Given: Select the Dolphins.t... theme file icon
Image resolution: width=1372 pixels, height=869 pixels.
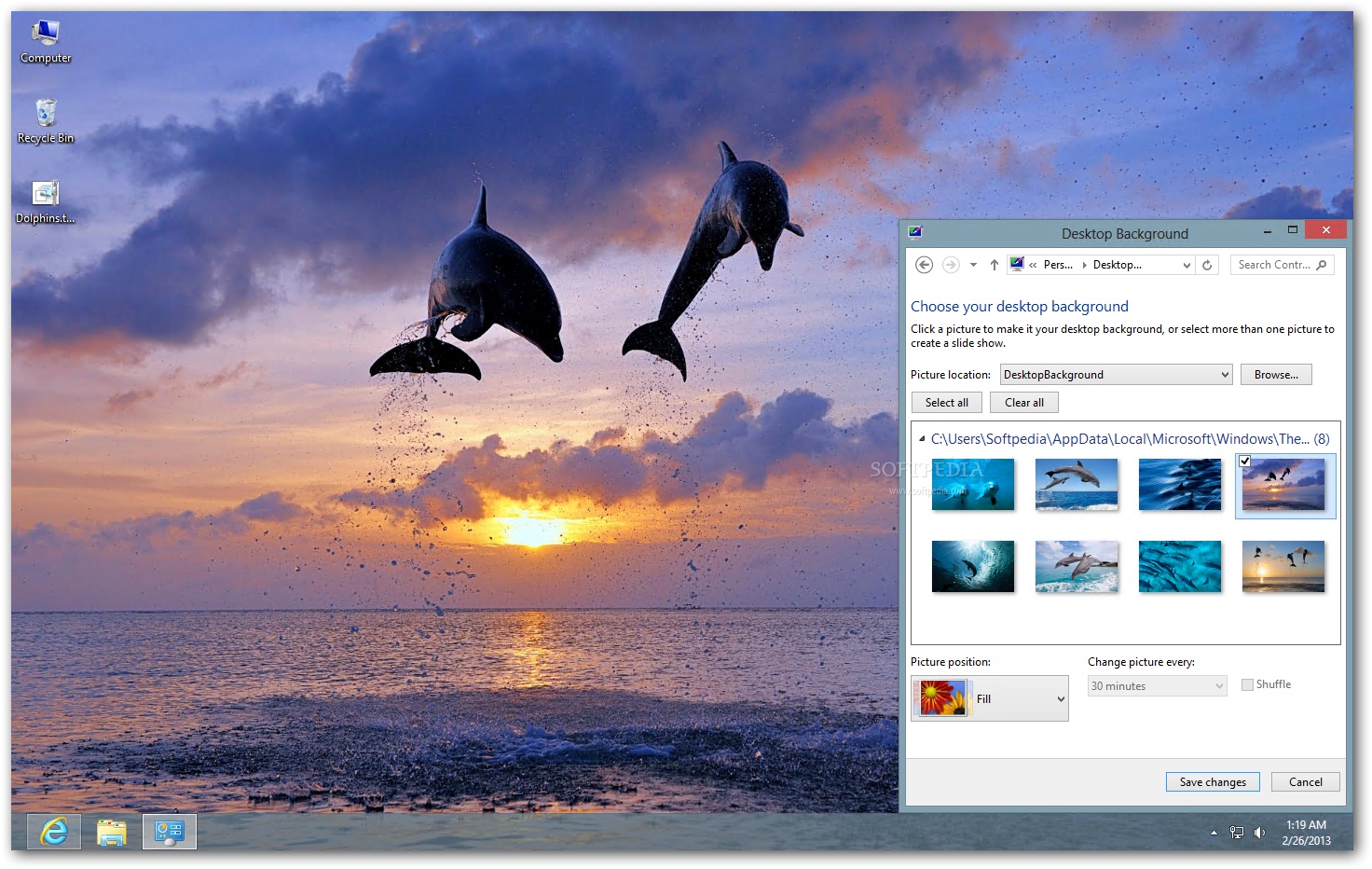Looking at the screenshot, I should click(46, 202).
